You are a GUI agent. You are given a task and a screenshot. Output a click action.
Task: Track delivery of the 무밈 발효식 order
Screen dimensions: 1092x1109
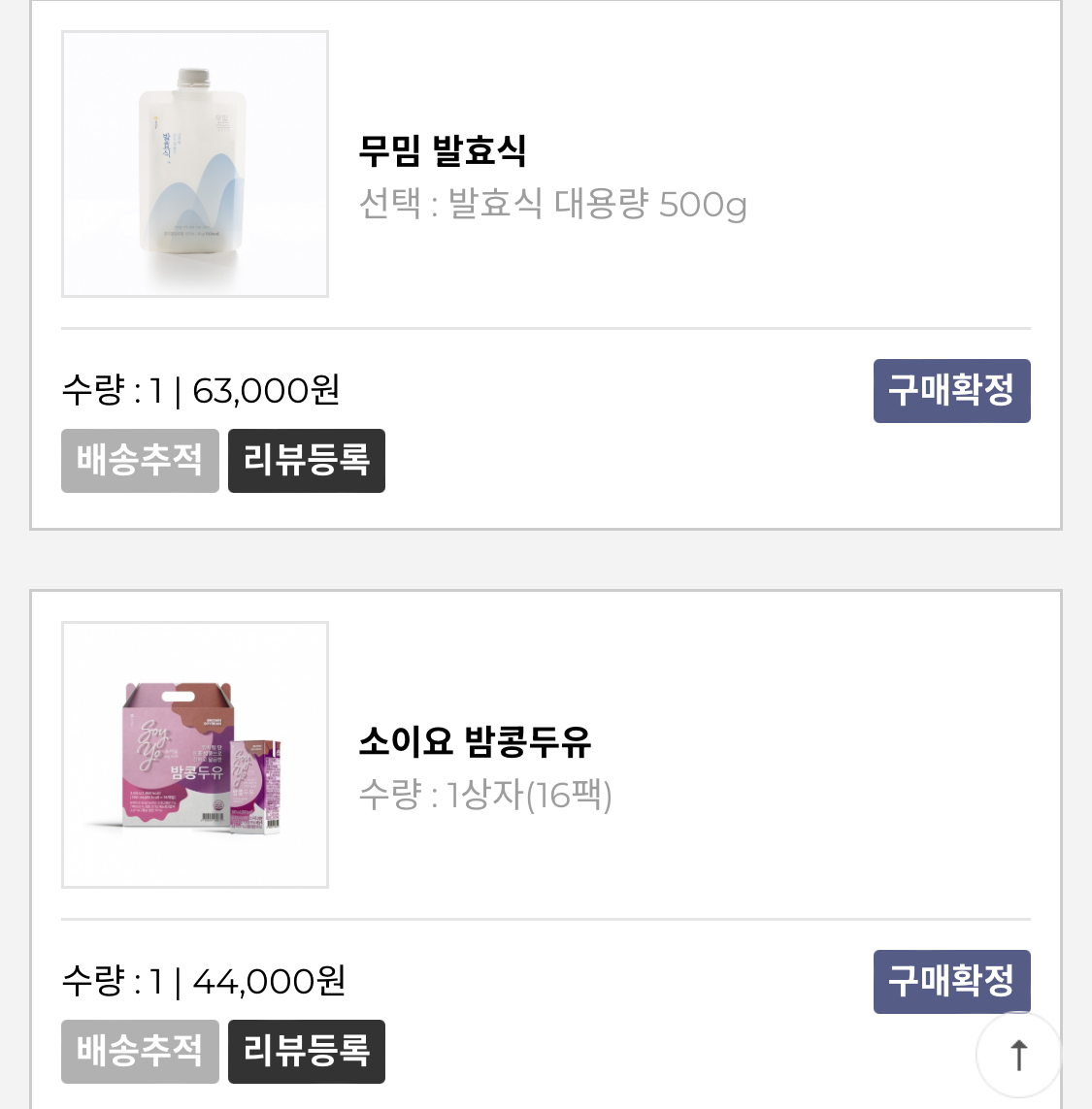click(140, 461)
